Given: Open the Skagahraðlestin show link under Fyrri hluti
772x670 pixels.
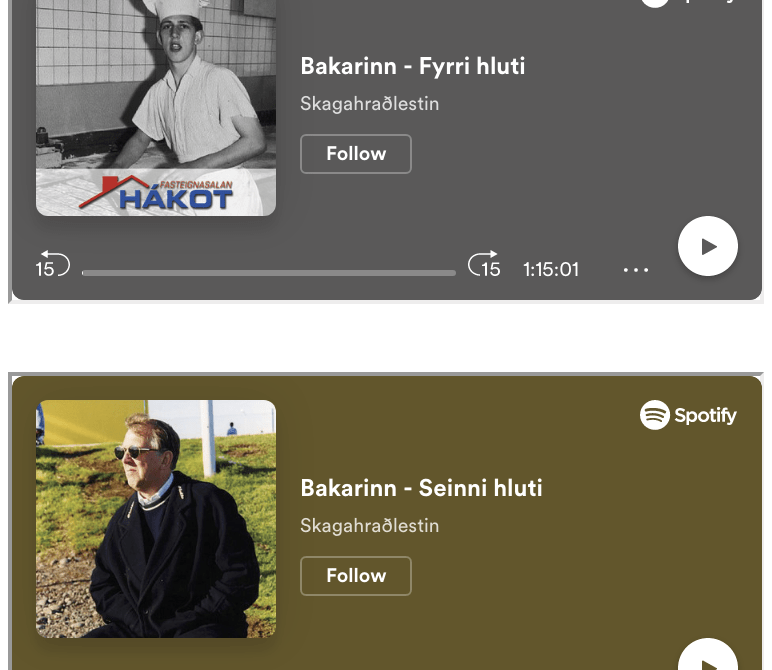Looking at the screenshot, I should (370, 104).
